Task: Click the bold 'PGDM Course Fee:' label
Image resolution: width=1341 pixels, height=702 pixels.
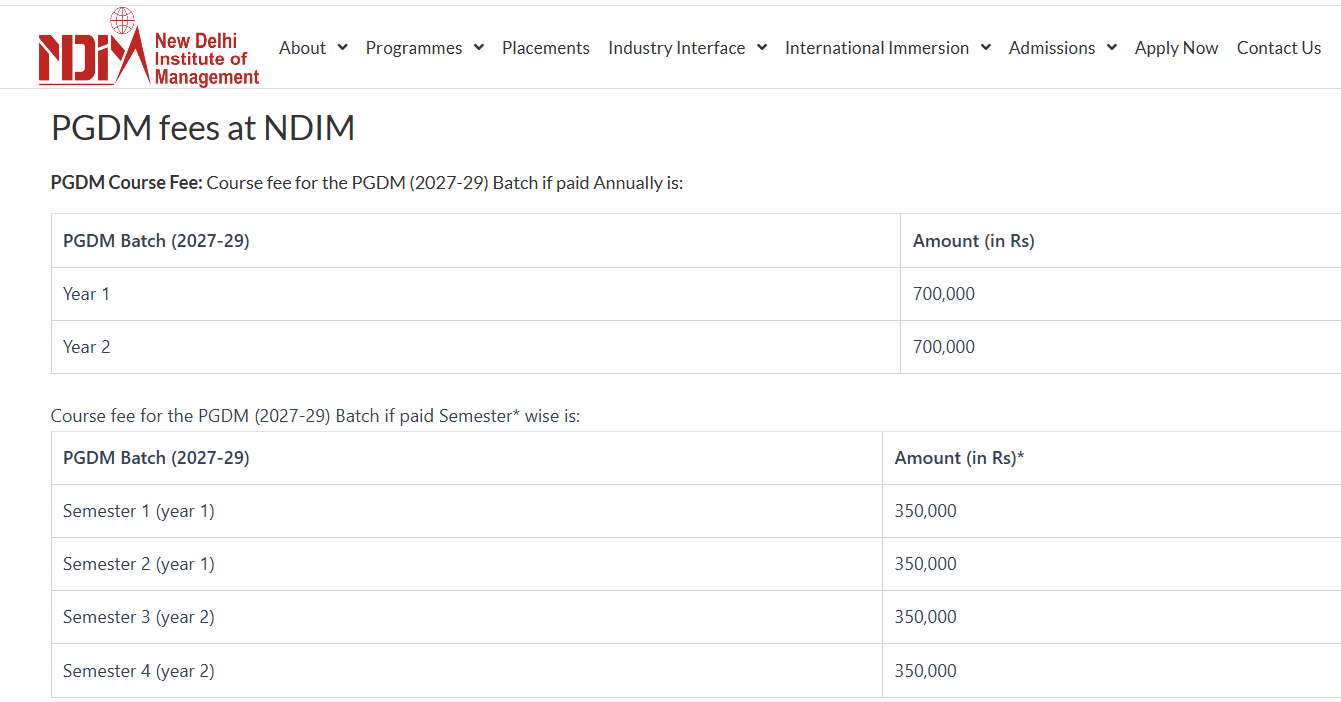Action: [x=127, y=183]
